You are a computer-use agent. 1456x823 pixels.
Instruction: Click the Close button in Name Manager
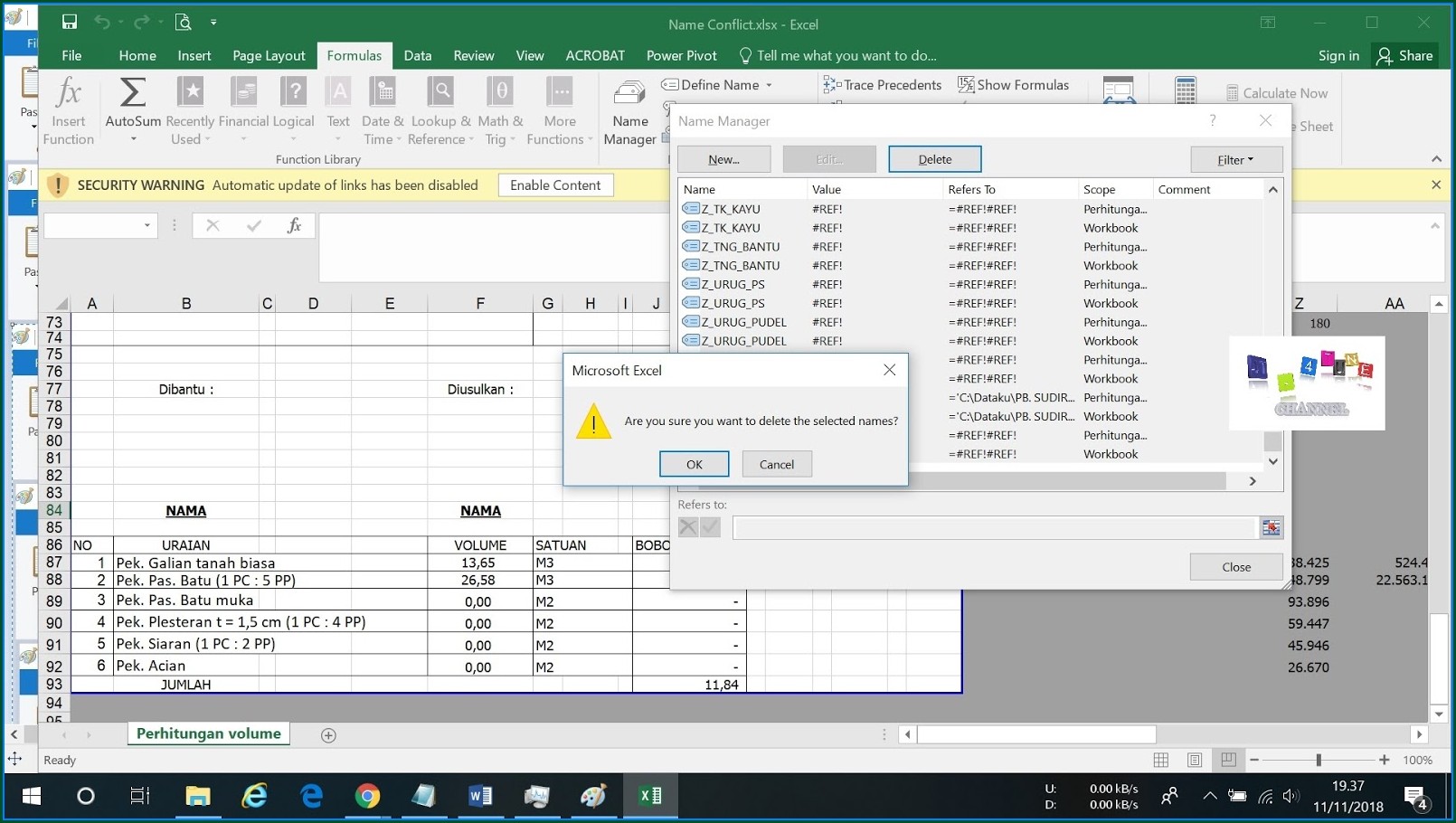click(x=1236, y=567)
